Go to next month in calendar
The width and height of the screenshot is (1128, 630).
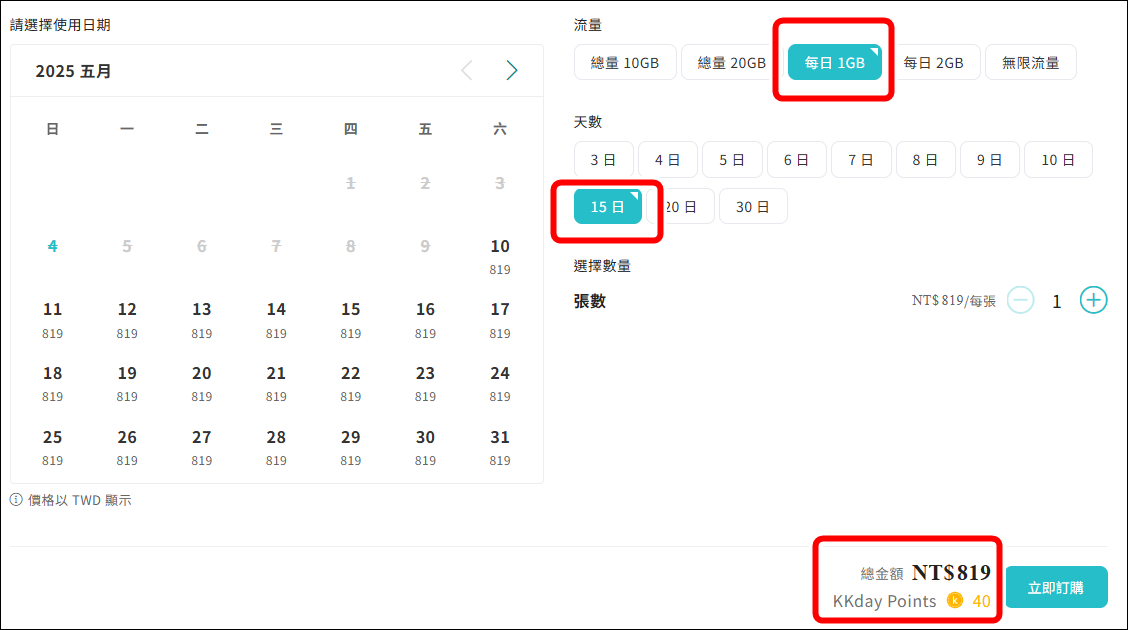512,70
